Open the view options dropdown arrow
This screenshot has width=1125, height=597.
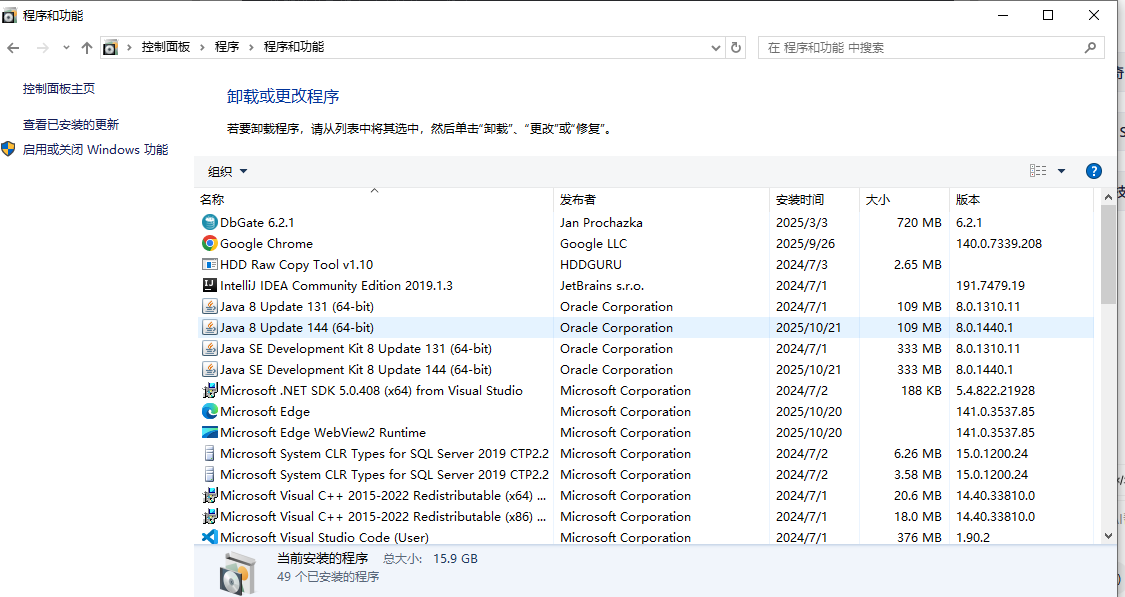click(1061, 171)
